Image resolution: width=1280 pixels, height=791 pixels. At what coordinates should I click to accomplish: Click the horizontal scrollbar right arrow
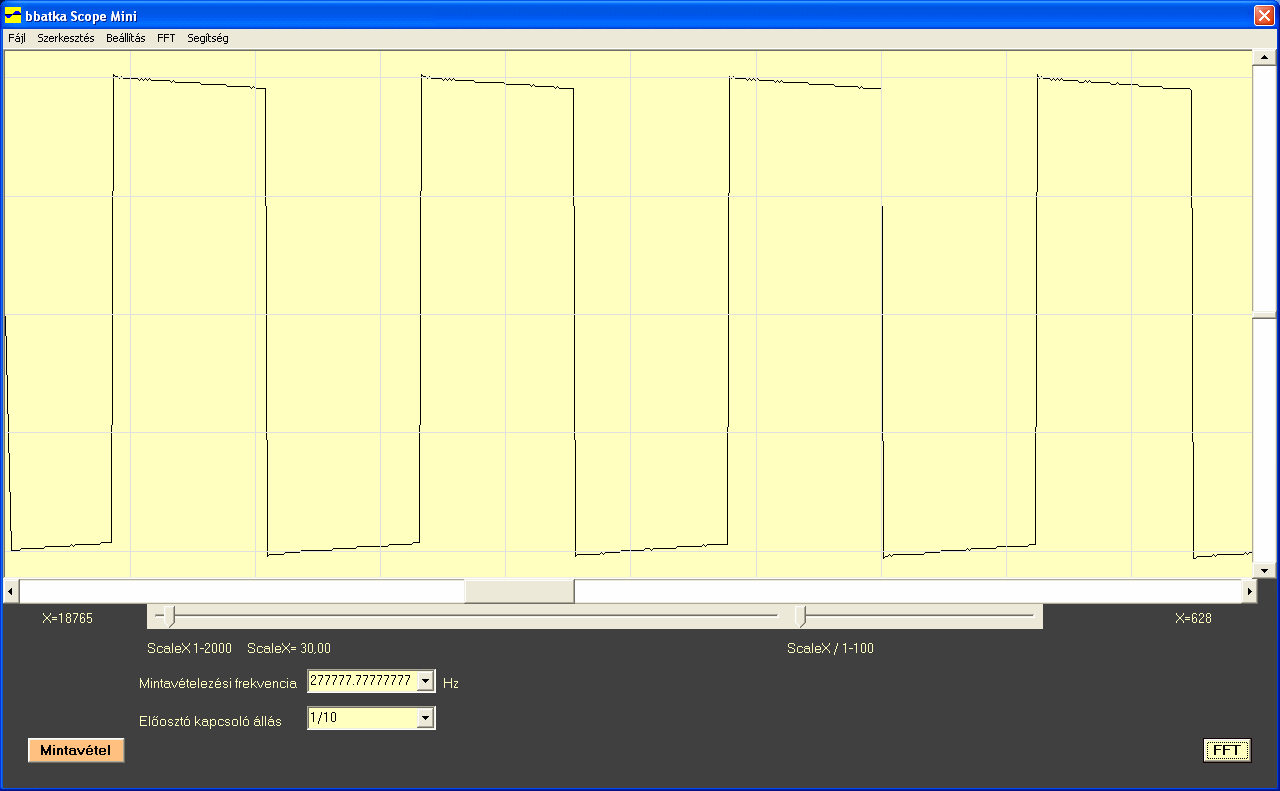coord(1249,591)
